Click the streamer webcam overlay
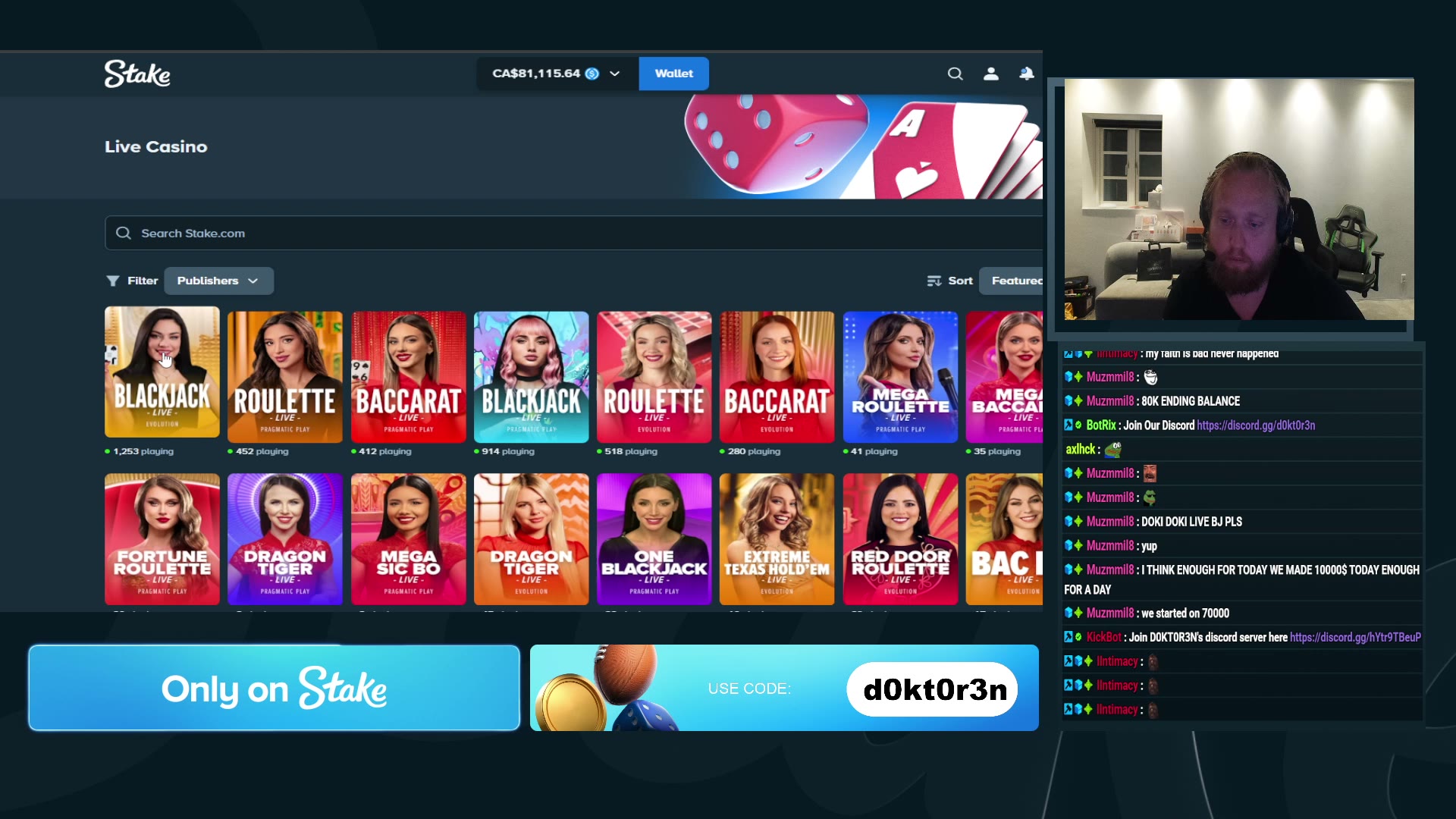 click(1239, 199)
